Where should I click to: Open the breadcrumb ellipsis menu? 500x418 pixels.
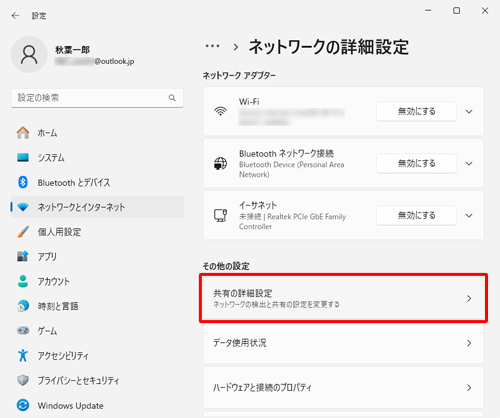point(212,46)
